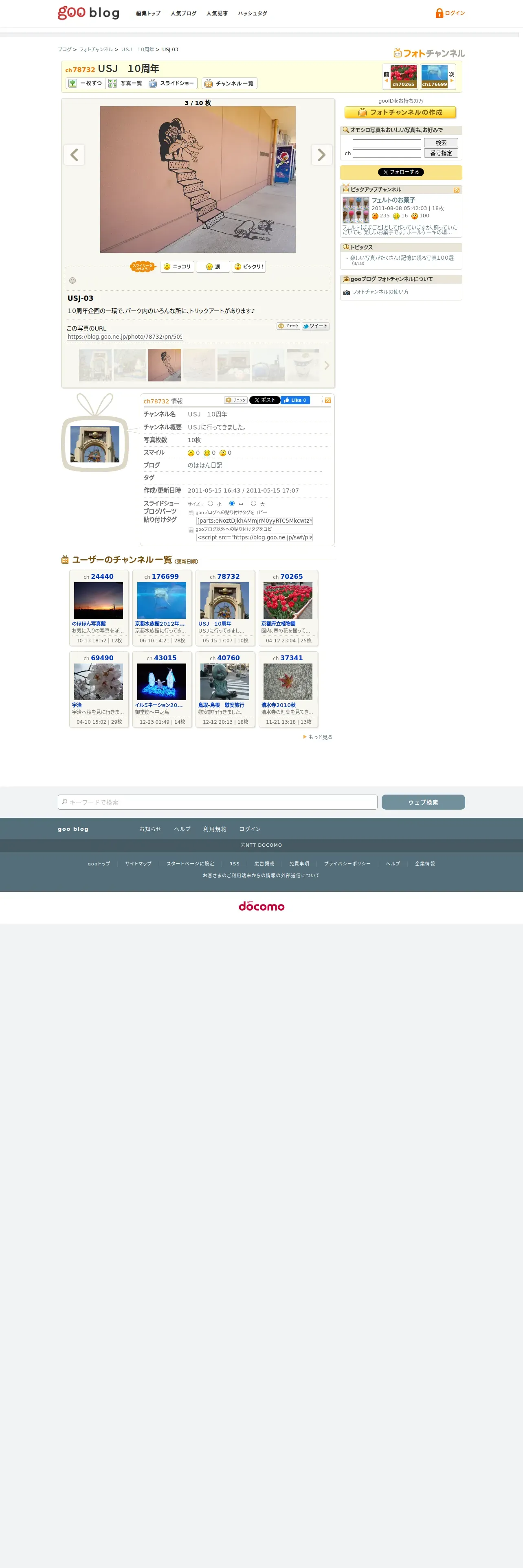Open 写真一覧 photo grid view
Image resolution: width=523 pixels, height=1568 pixels.
point(125,83)
